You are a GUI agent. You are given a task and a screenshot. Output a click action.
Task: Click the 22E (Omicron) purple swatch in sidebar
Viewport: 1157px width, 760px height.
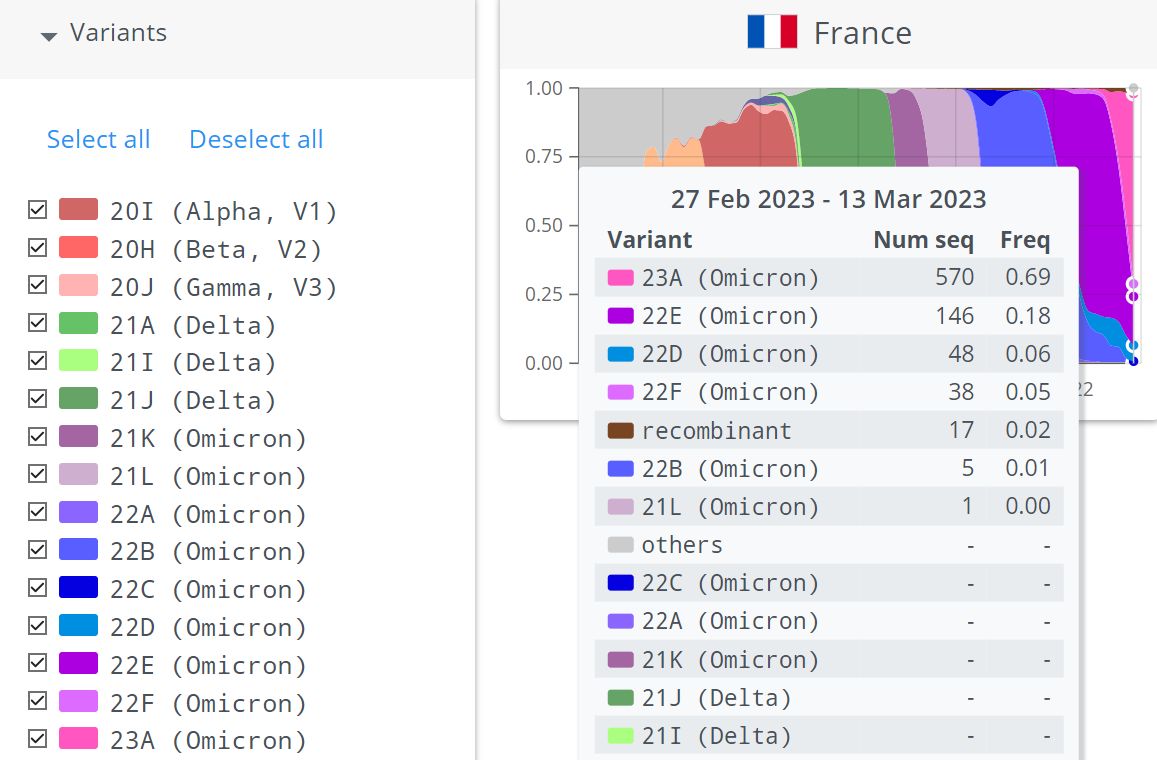(78, 664)
